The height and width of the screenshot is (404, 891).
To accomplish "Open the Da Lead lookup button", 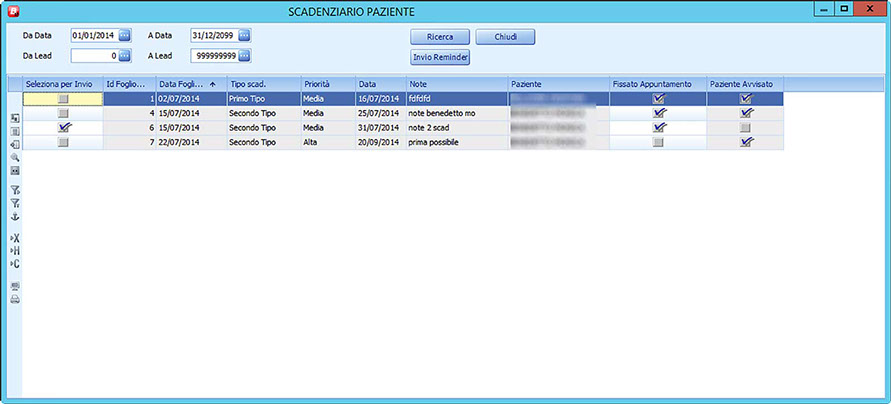I will [125, 55].
